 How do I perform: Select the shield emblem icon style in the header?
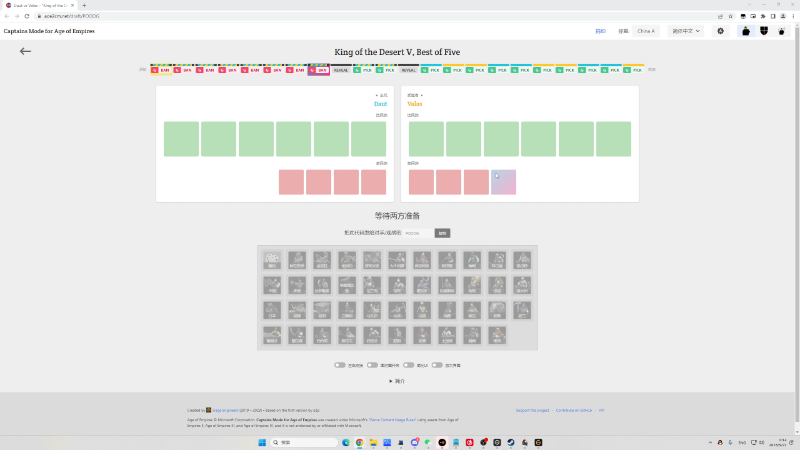(x=764, y=31)
